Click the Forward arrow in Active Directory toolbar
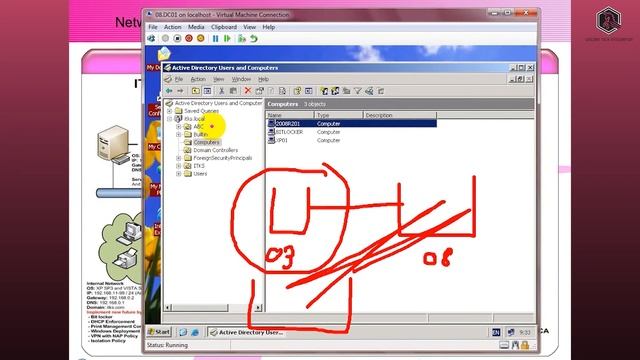 [x=180, y=91]
